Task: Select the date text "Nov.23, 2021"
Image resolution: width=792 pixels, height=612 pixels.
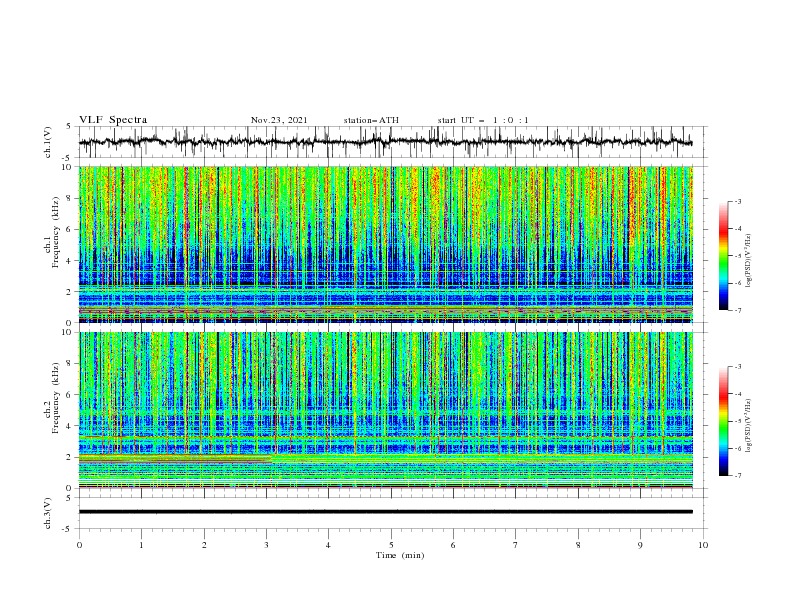Action: pyautogui.click(x=279, y=120)
